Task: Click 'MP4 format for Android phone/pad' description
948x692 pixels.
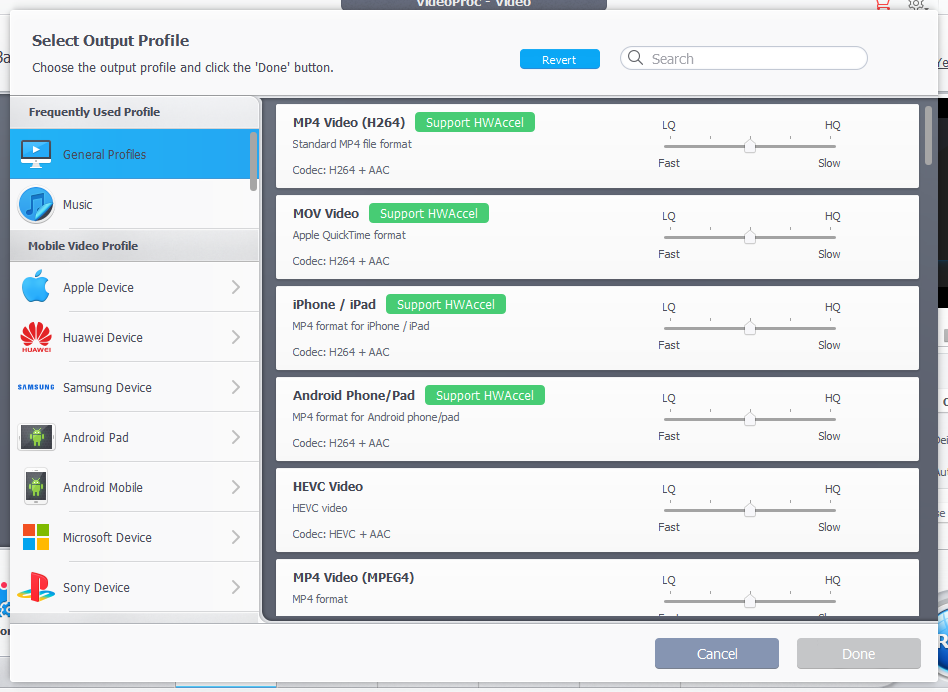Action: pos(375,417)
